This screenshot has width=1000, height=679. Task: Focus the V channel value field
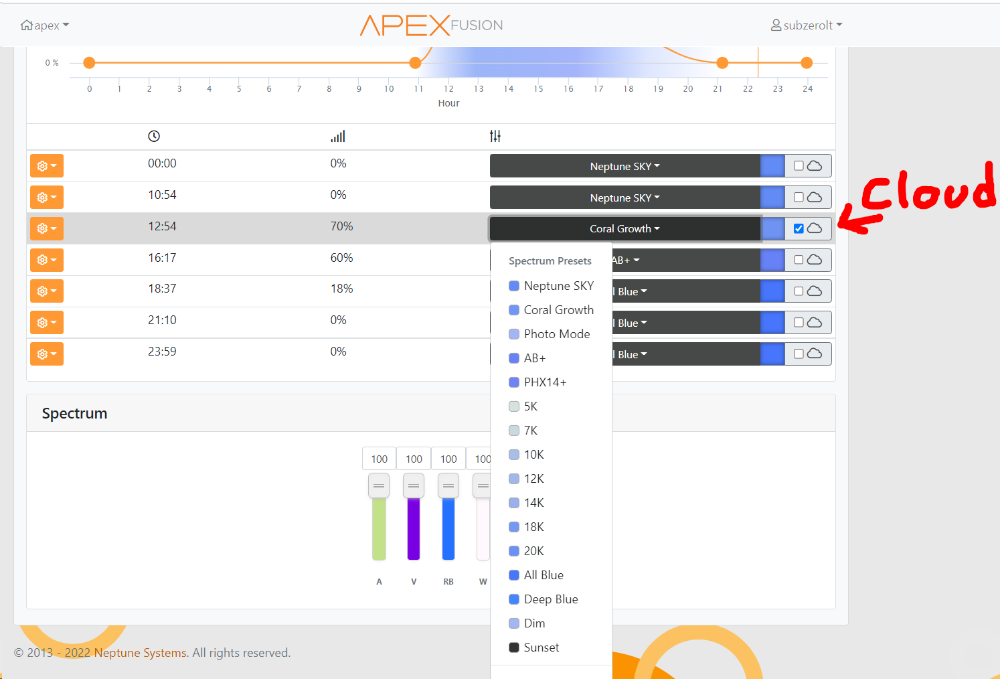[413, 458]
